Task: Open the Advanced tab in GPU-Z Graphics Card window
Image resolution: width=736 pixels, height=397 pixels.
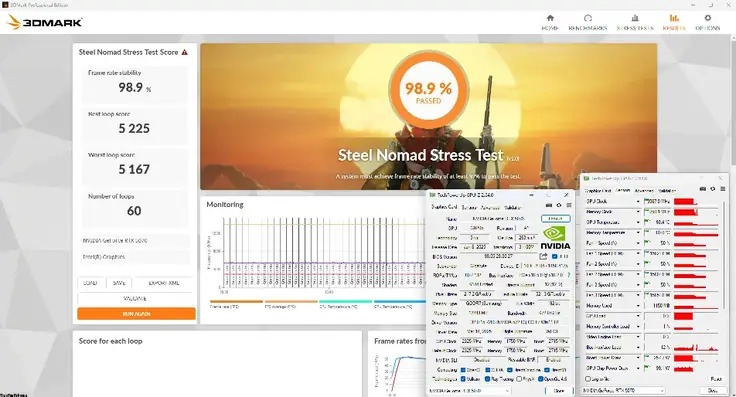Action: pyautogui.click(x=490, y=207)
